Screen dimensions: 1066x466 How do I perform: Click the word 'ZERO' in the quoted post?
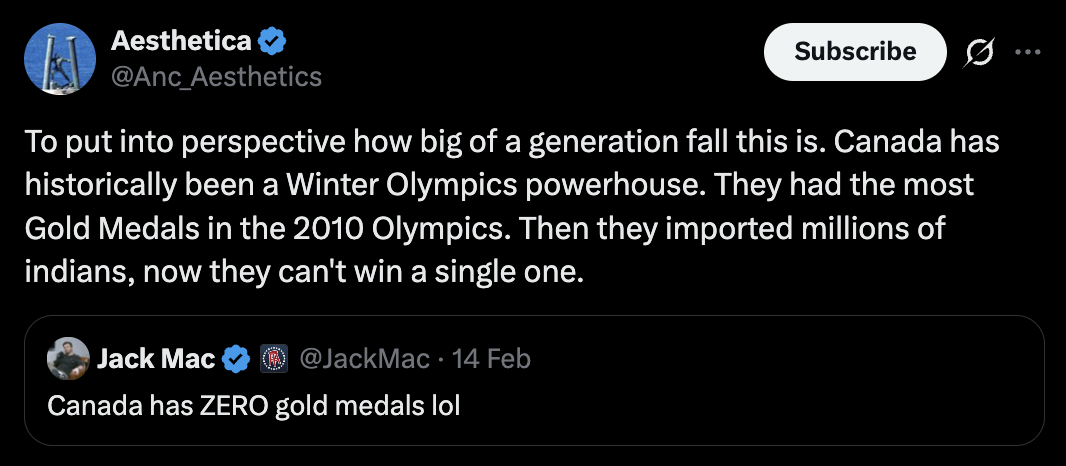point(235,406)
